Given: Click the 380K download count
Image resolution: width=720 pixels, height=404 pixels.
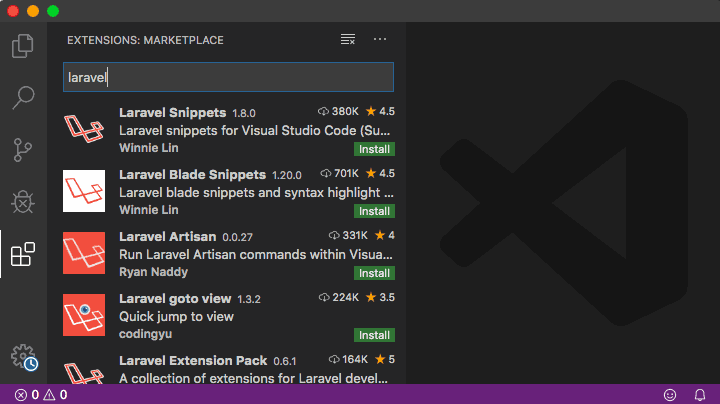Looking at the screenshot, I should (x=338, y=112).
